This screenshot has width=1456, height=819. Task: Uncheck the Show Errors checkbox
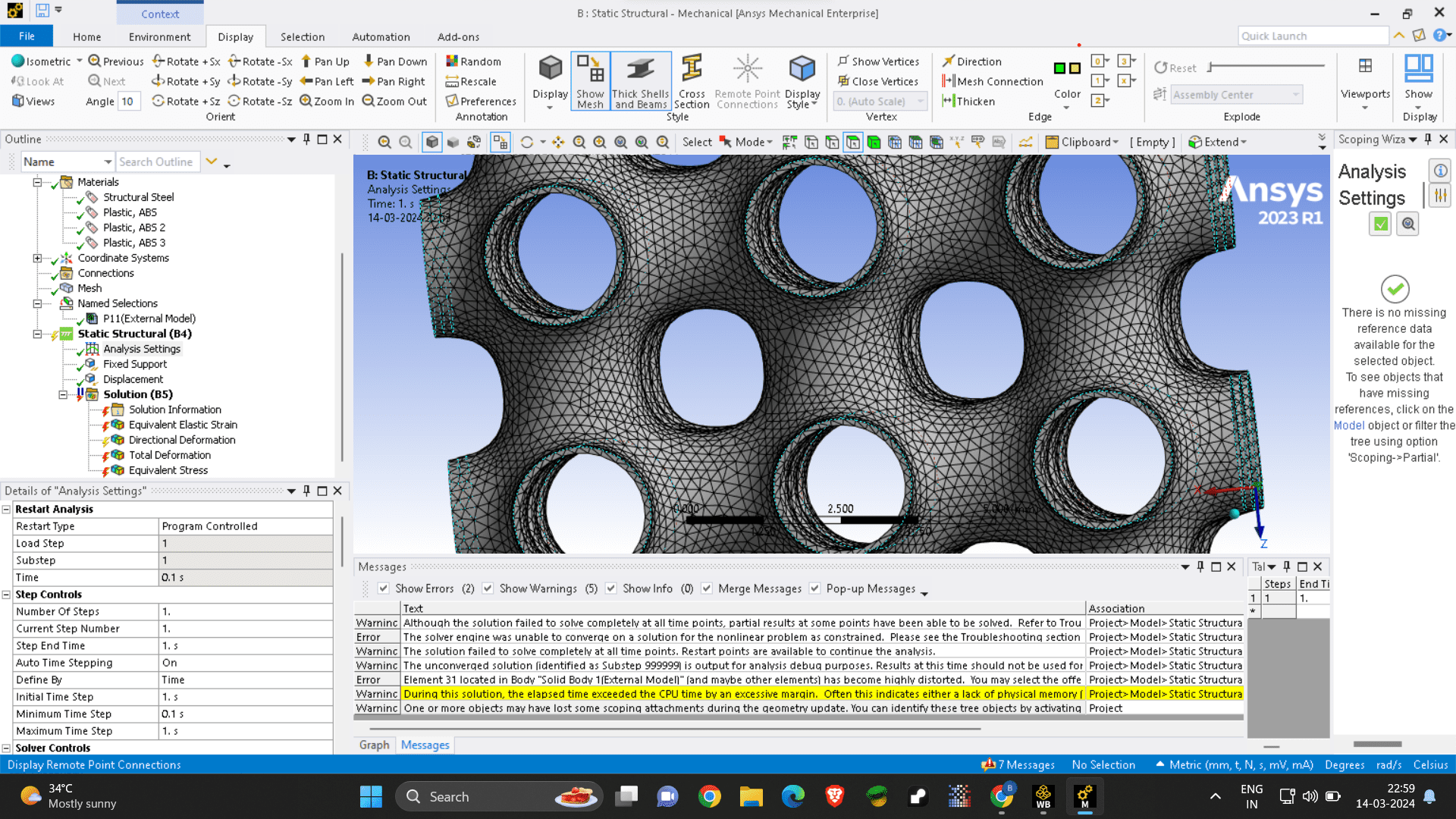(384, 588)
